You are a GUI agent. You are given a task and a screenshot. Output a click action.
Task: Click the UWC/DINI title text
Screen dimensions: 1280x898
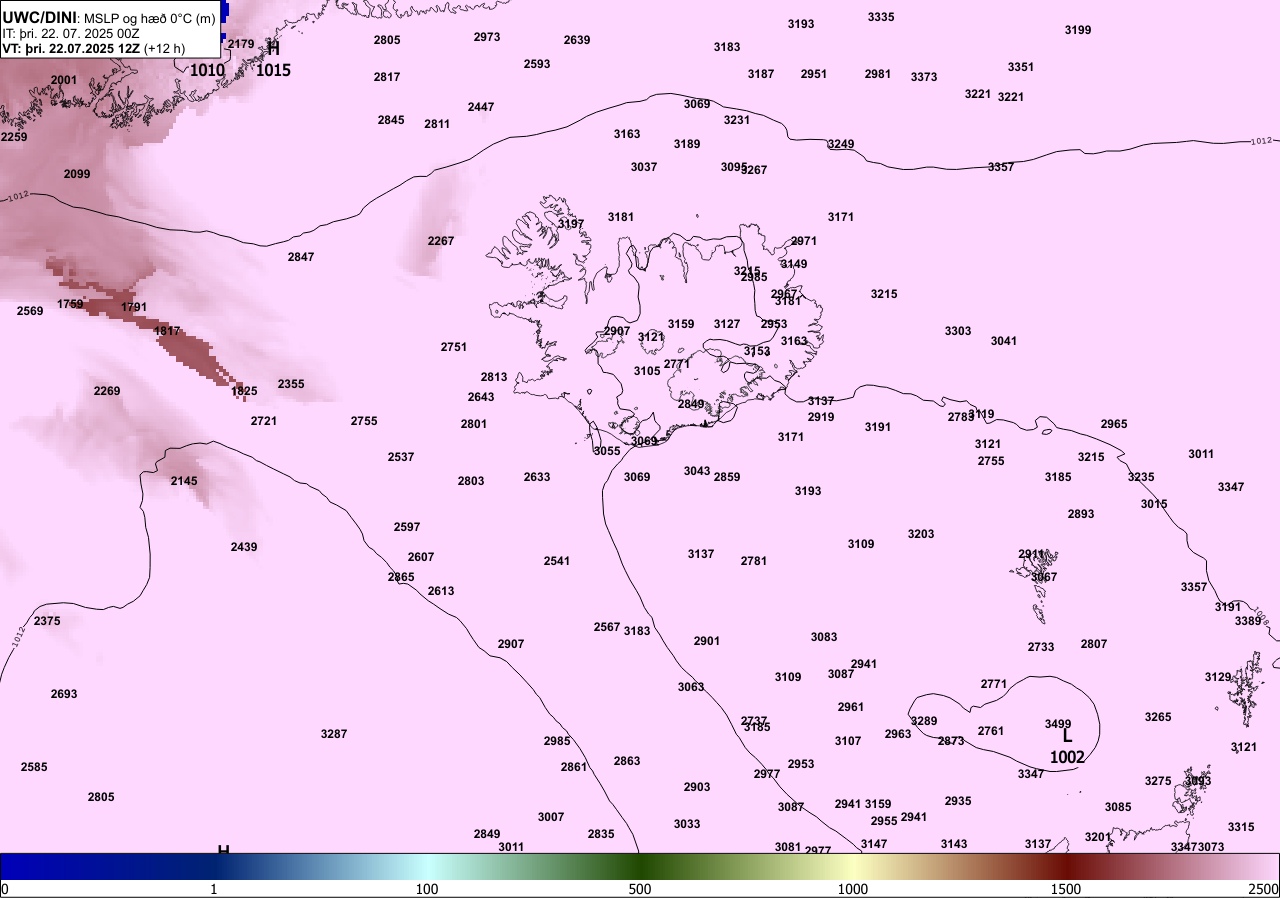click(40, 18)
